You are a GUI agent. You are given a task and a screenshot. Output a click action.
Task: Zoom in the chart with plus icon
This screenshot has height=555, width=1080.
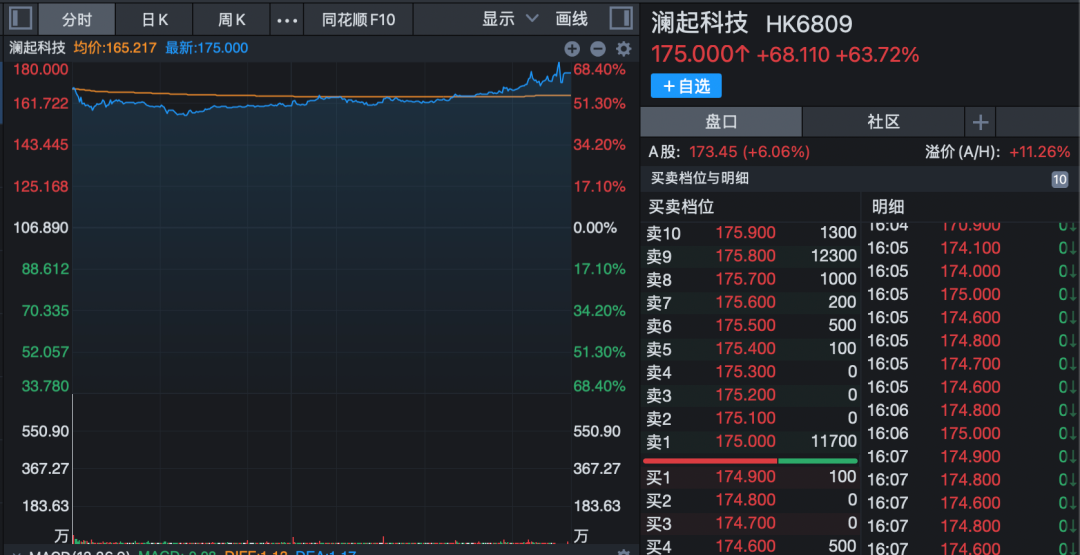[x=572, y=49]
